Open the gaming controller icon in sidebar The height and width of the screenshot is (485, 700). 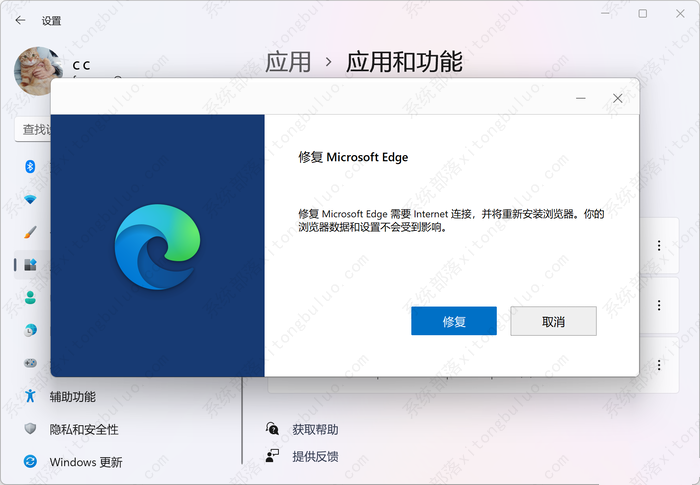30,363
